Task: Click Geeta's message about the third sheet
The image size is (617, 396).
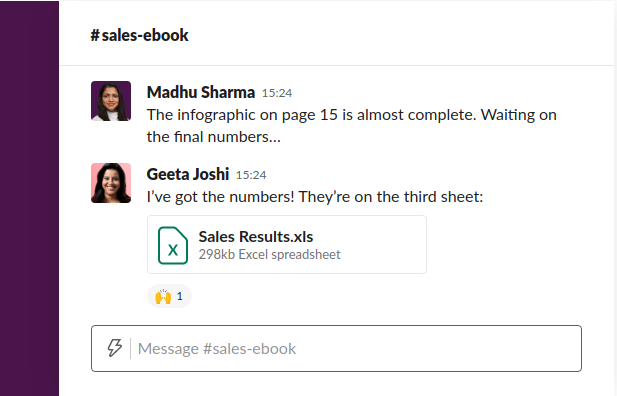Action: point(315,196)
